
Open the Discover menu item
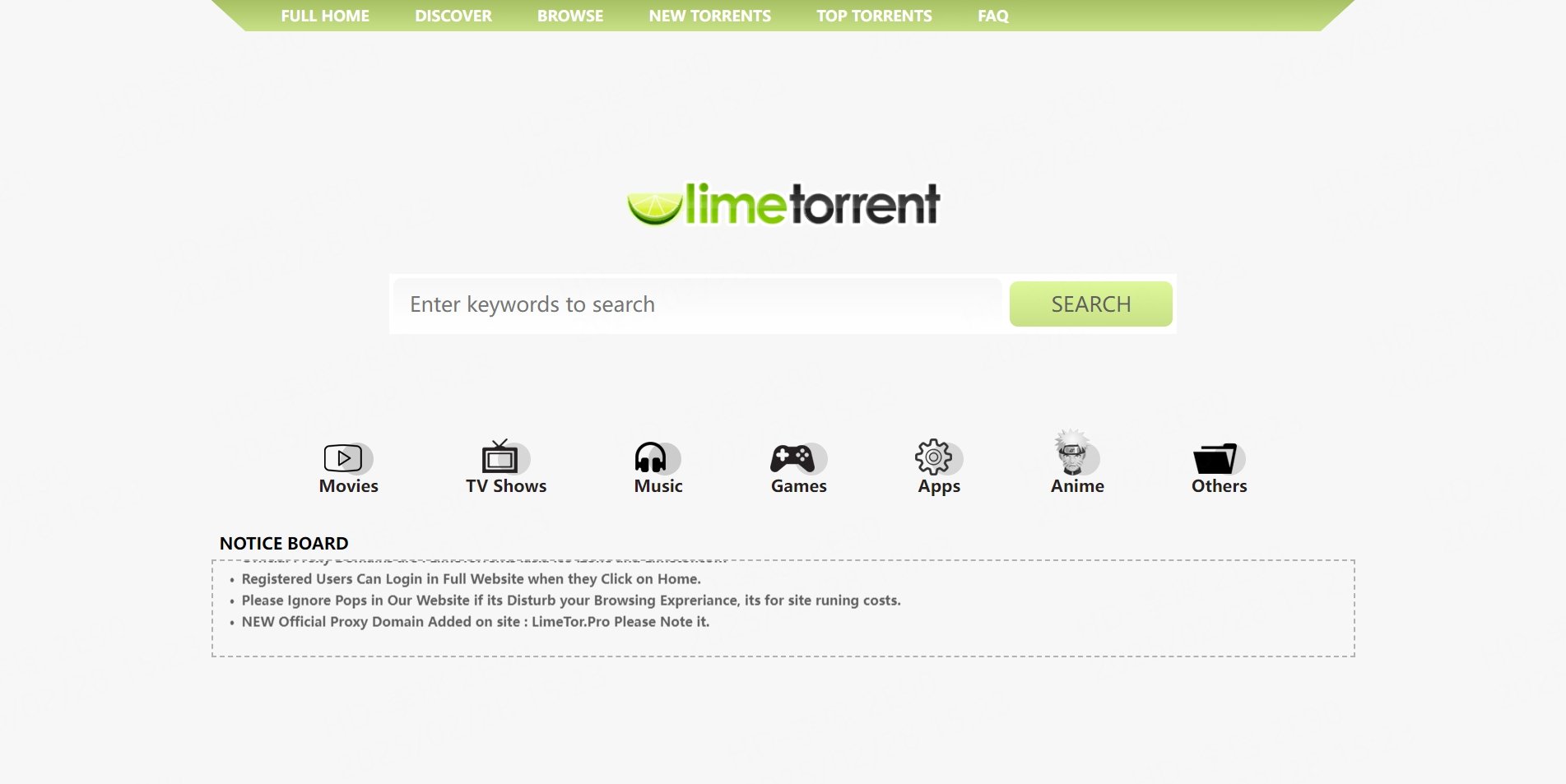tap(453, 16)
